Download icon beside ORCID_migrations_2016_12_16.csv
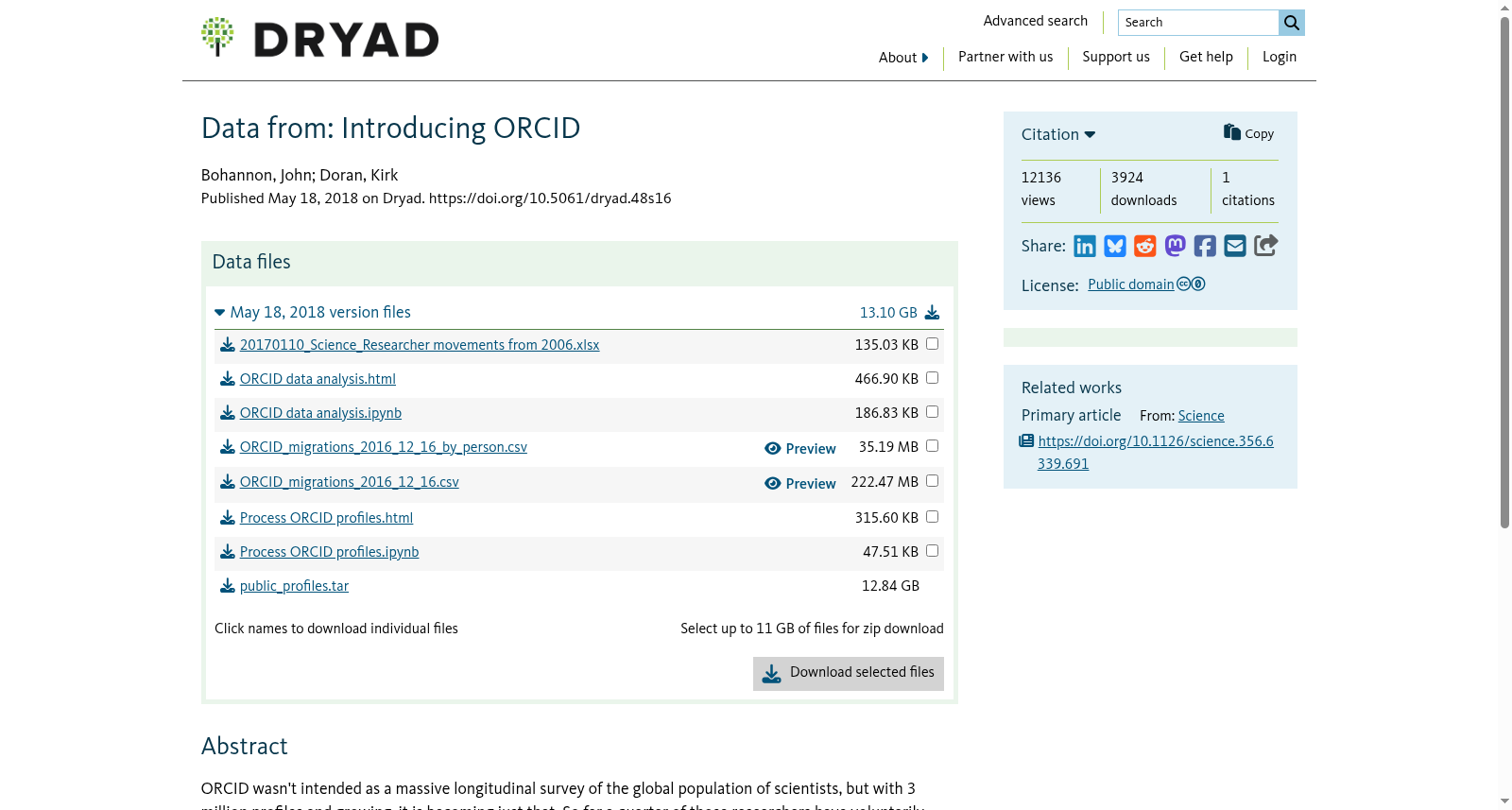1512x810 pixels. point(227,482)
